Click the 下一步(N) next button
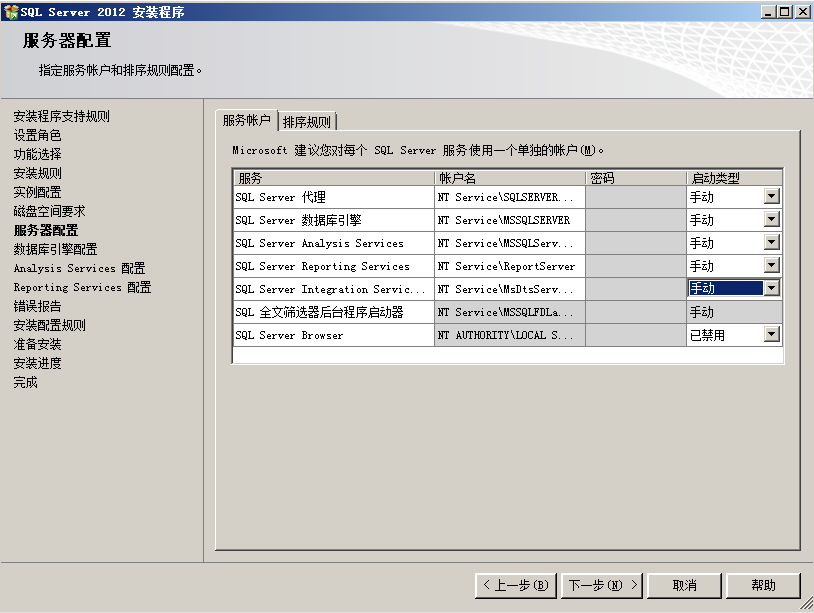This screenshot has width=814, height=613. click(x=602, y=585)
